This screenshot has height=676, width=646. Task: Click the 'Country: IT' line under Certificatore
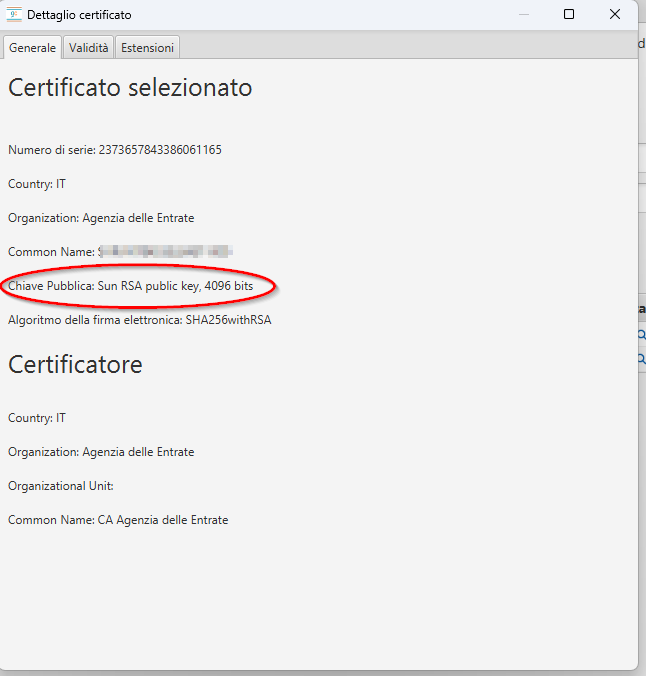coord(37,418)
